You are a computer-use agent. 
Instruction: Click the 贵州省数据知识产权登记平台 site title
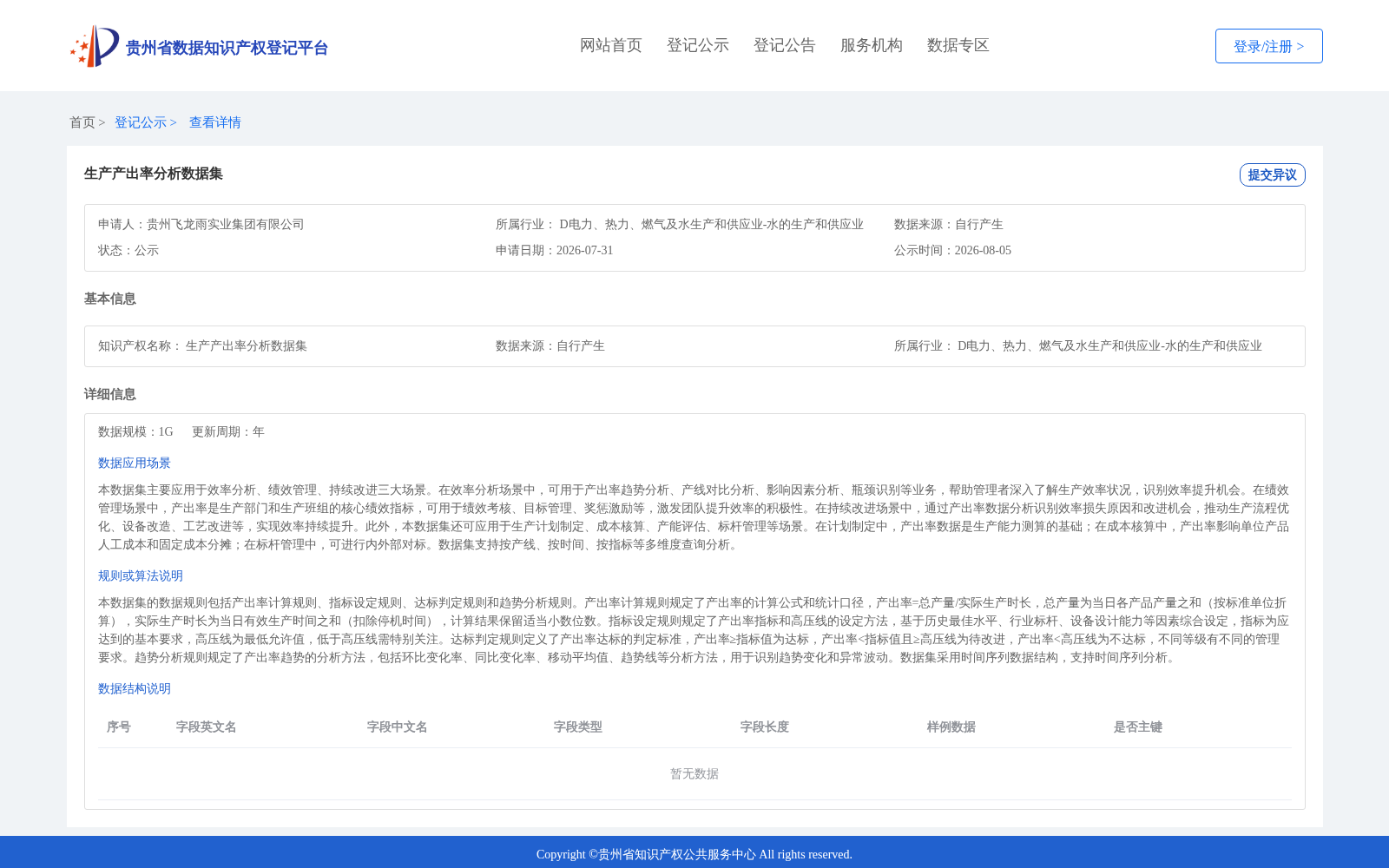coord(227,48)
